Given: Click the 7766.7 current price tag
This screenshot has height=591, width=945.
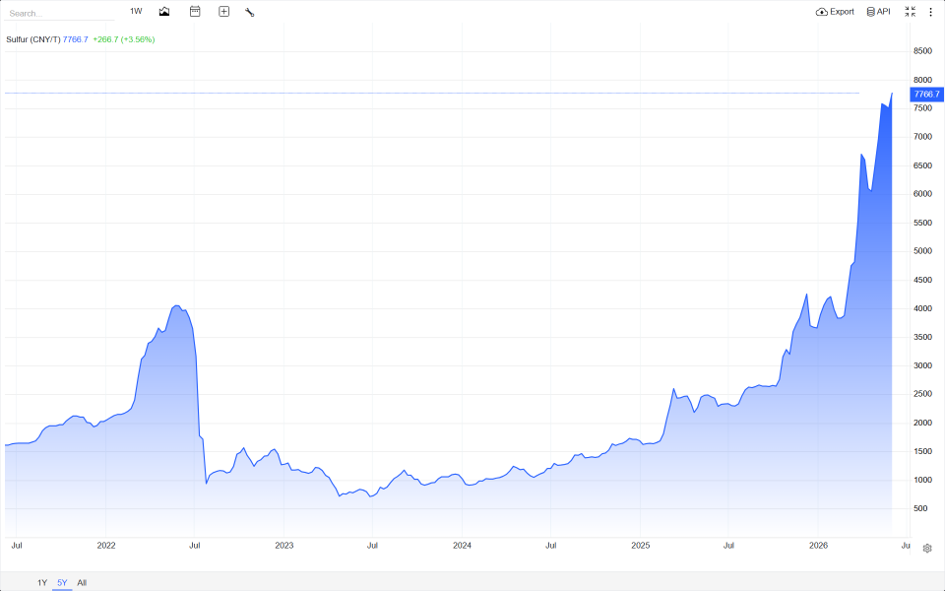Looking at the screenshot, I should (927, 94).
